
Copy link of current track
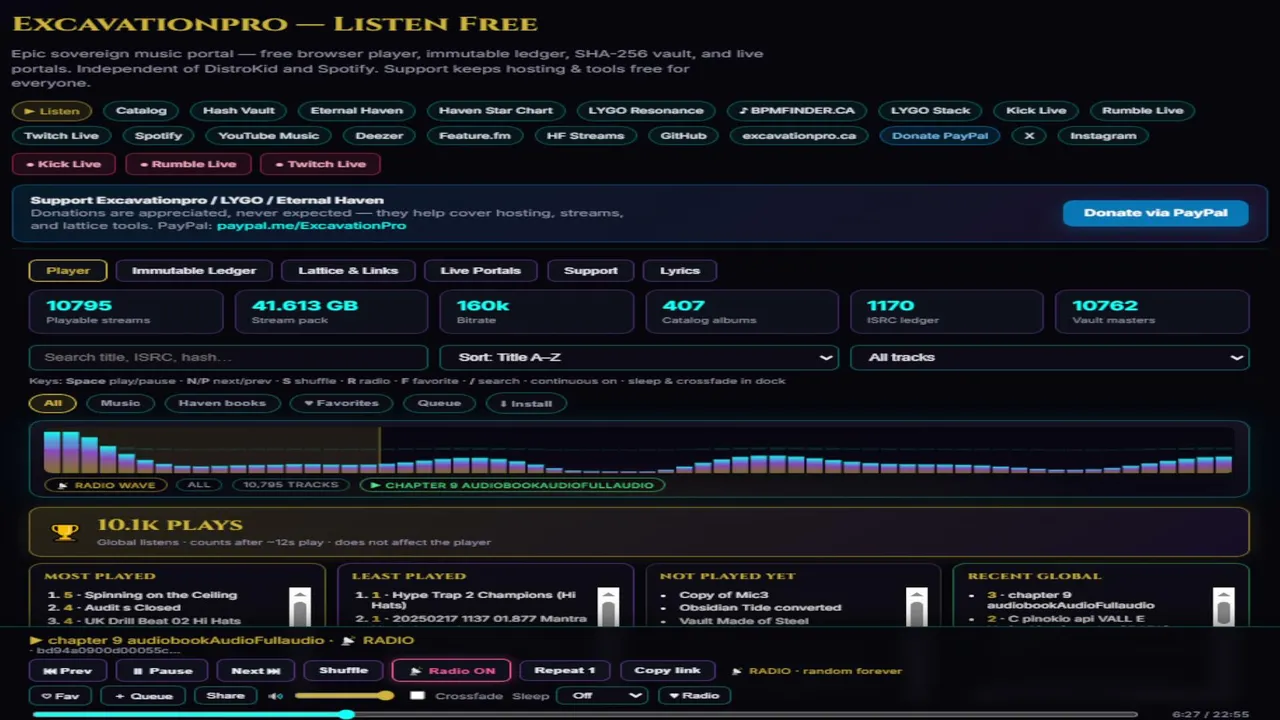[x=667, y=671]
